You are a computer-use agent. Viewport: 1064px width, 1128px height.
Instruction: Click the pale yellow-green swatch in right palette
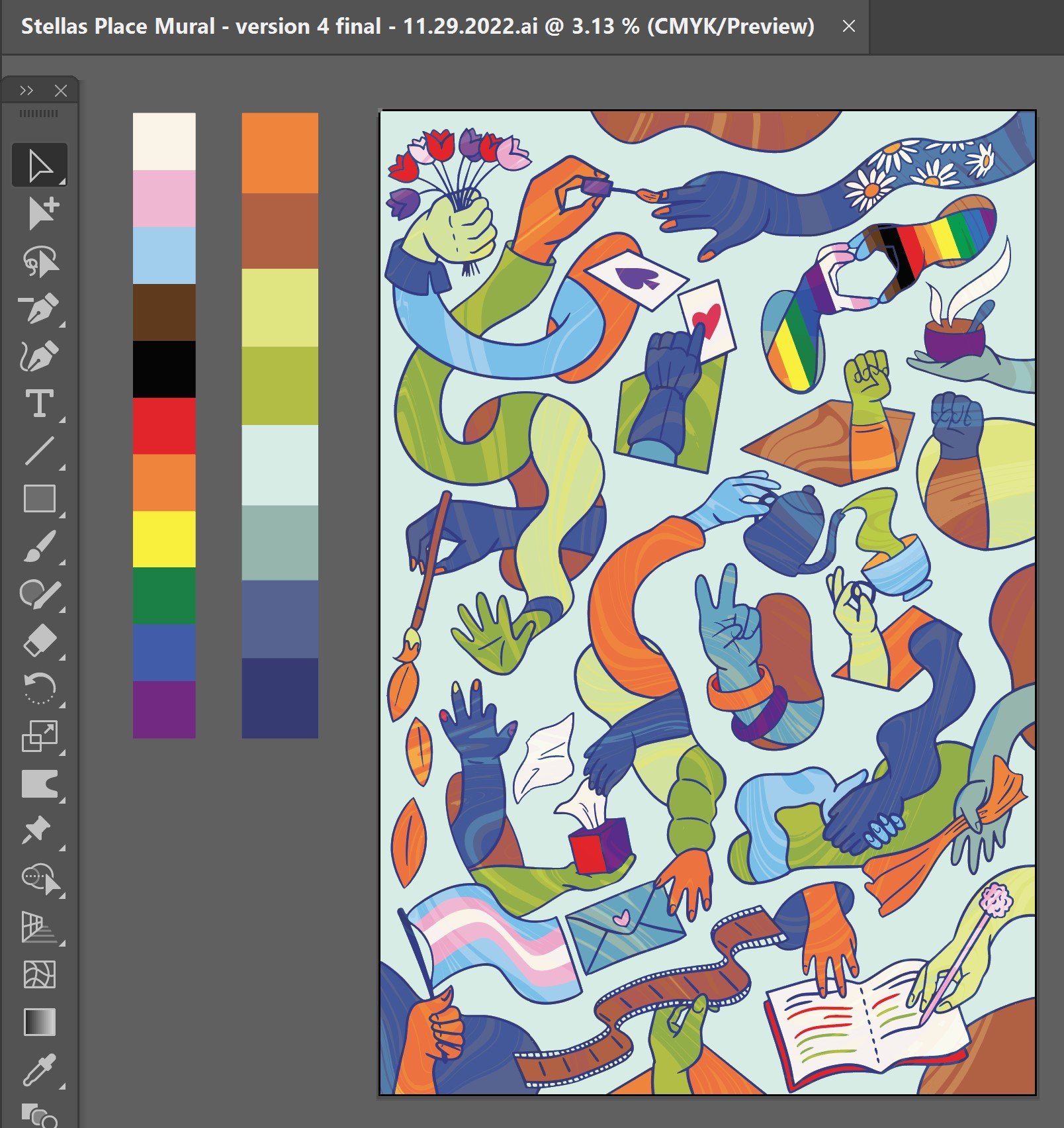[280, 308]
